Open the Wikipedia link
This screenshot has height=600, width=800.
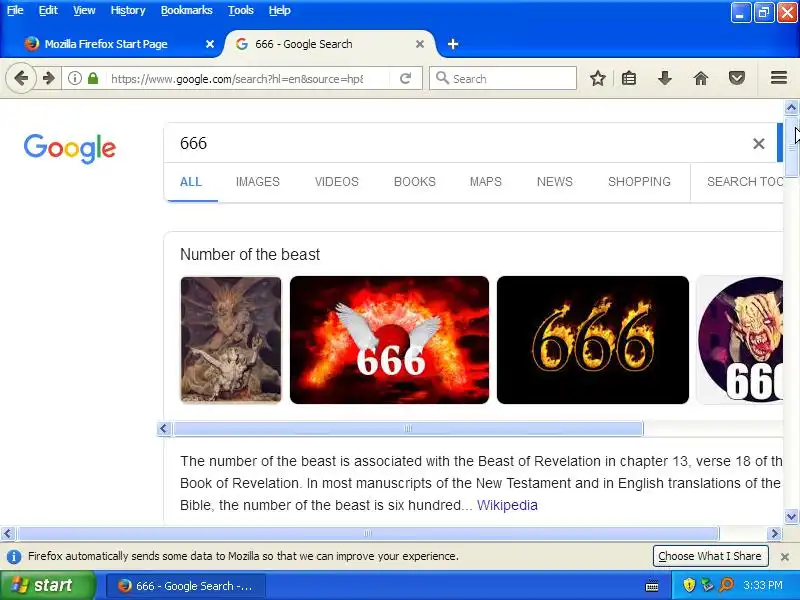click(507, 505)
